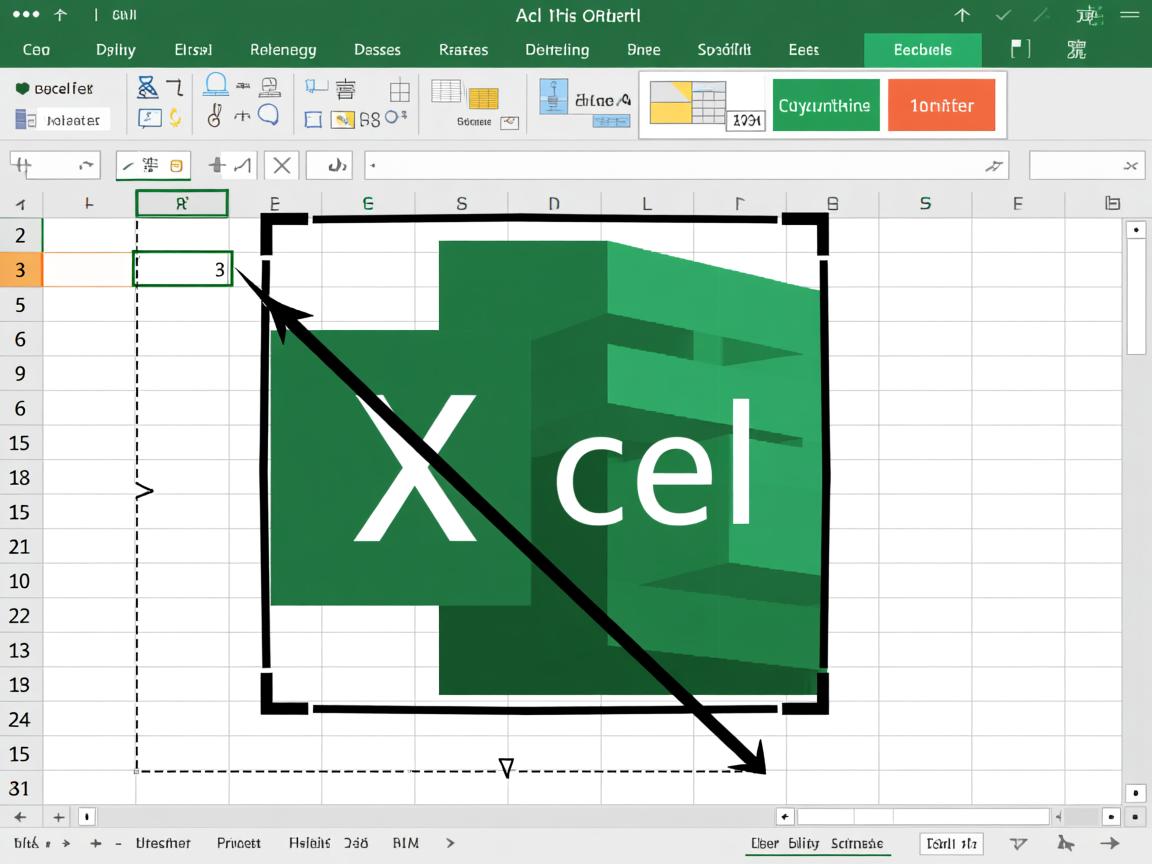Click the highlighted Eecbiels tab button

click(x=922, y=49)
